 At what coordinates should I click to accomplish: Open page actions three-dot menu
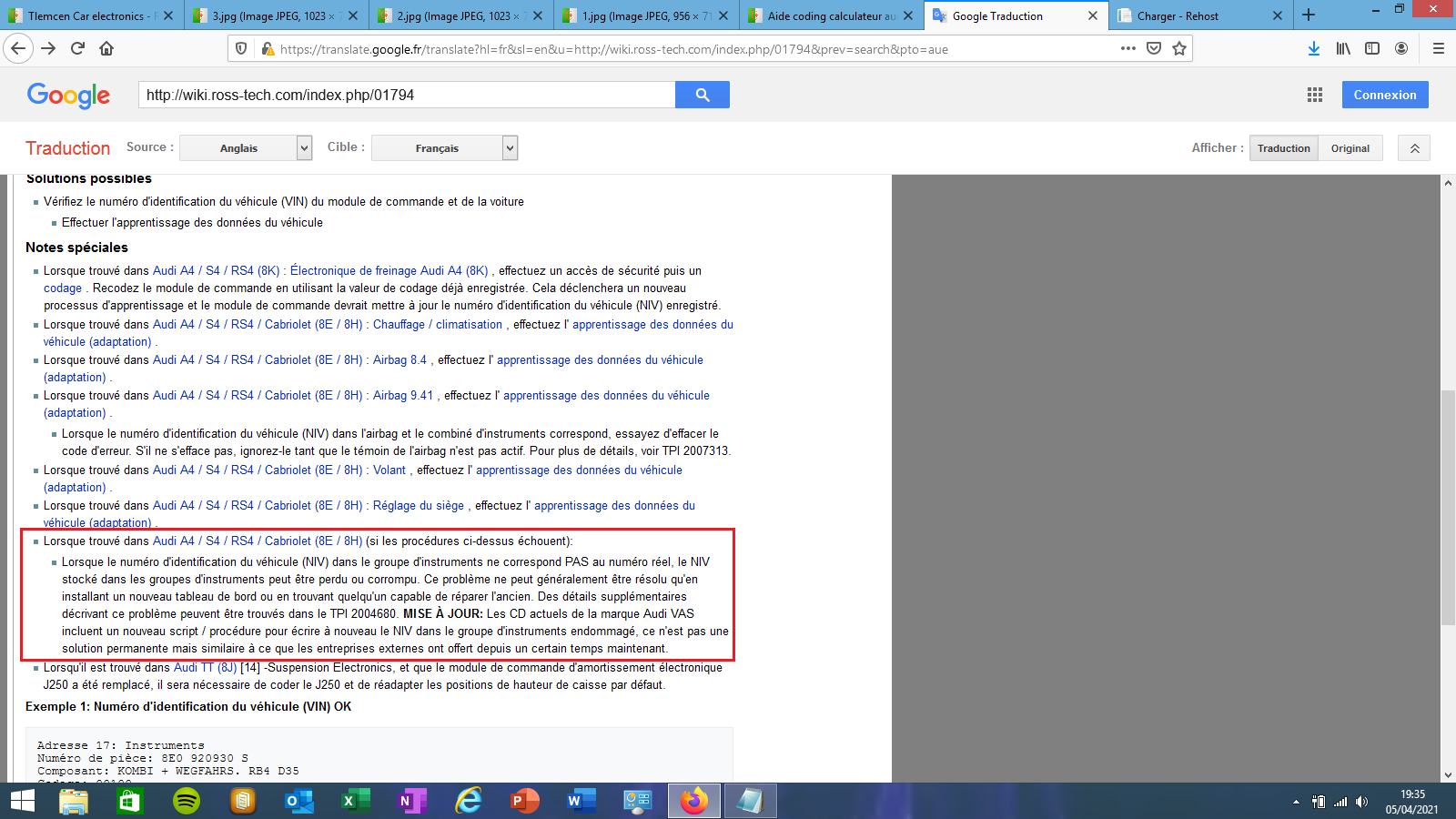[x=1128, y=48]
